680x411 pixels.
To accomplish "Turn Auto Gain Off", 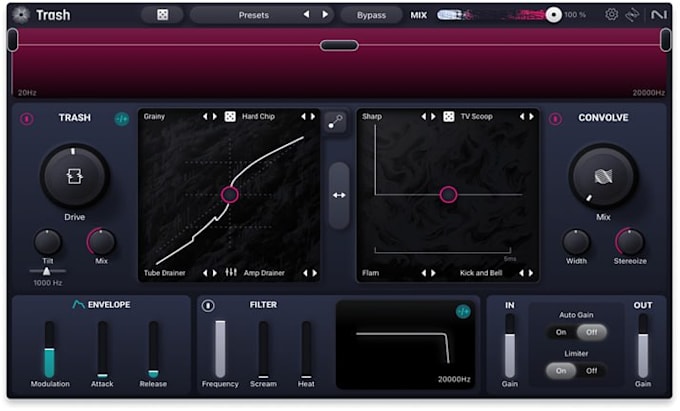I will (592, 332).
